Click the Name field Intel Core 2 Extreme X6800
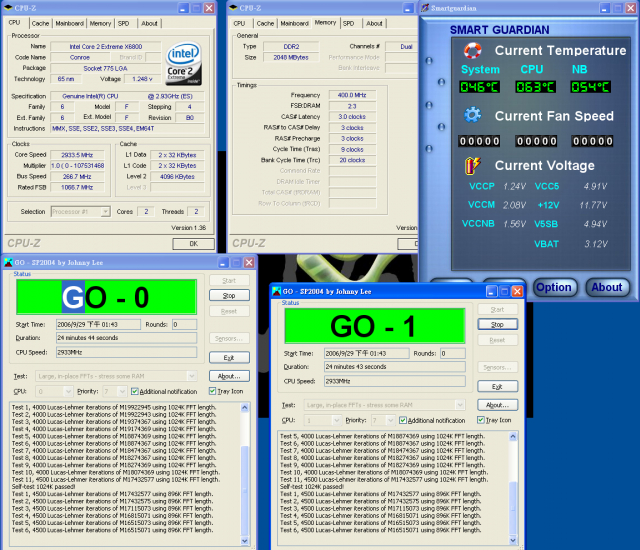The height and width of the screenshot is (550, 640). (x=106, y=47)
